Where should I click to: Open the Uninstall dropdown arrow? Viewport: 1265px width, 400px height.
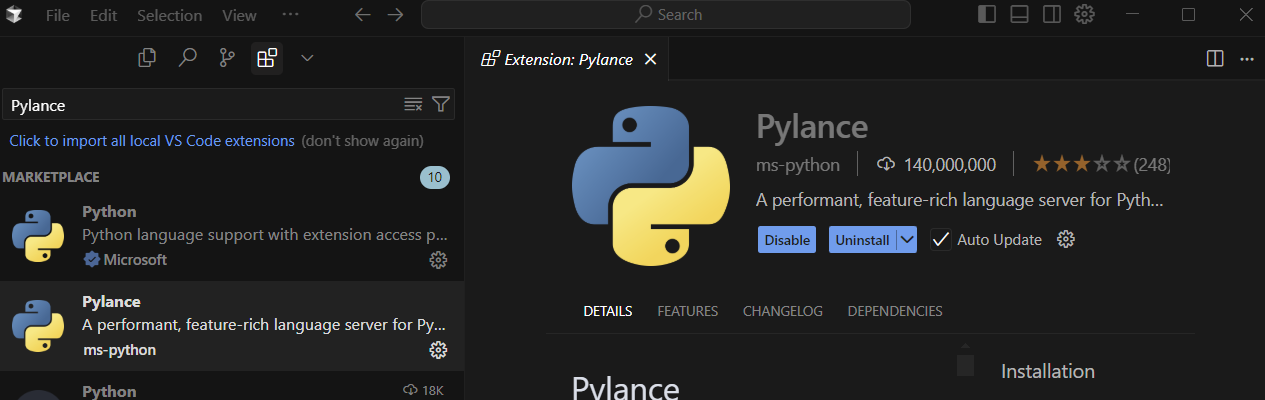click(x=907, y=240)
